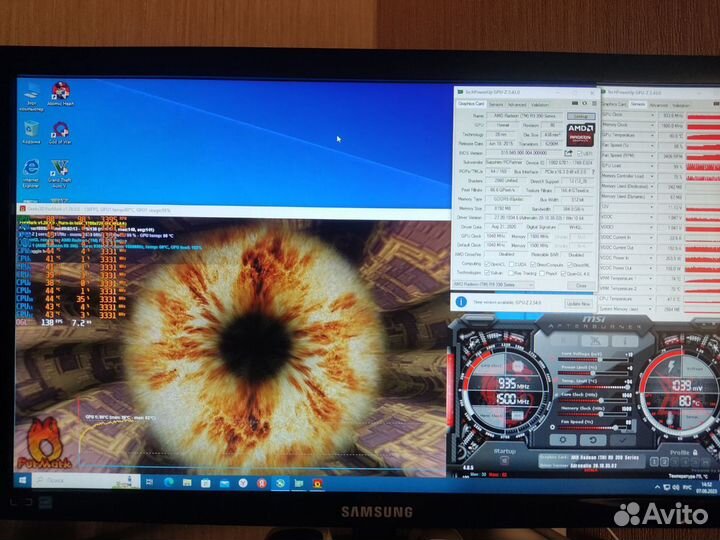Switch to Validation tab in left GPU-Z window
720x540 pixels.
point(540,105)
